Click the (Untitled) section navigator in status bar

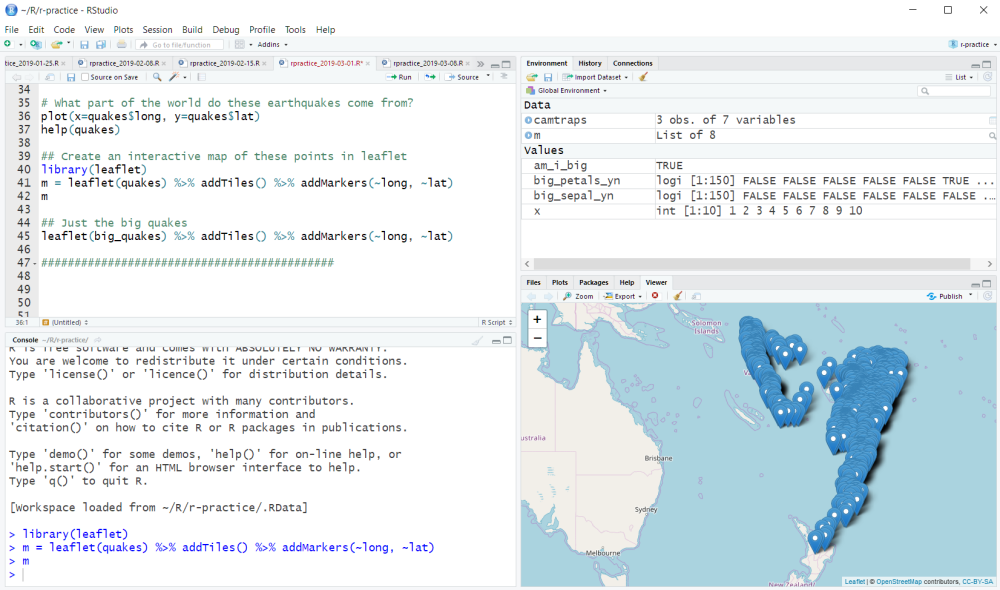coord(65,323)
